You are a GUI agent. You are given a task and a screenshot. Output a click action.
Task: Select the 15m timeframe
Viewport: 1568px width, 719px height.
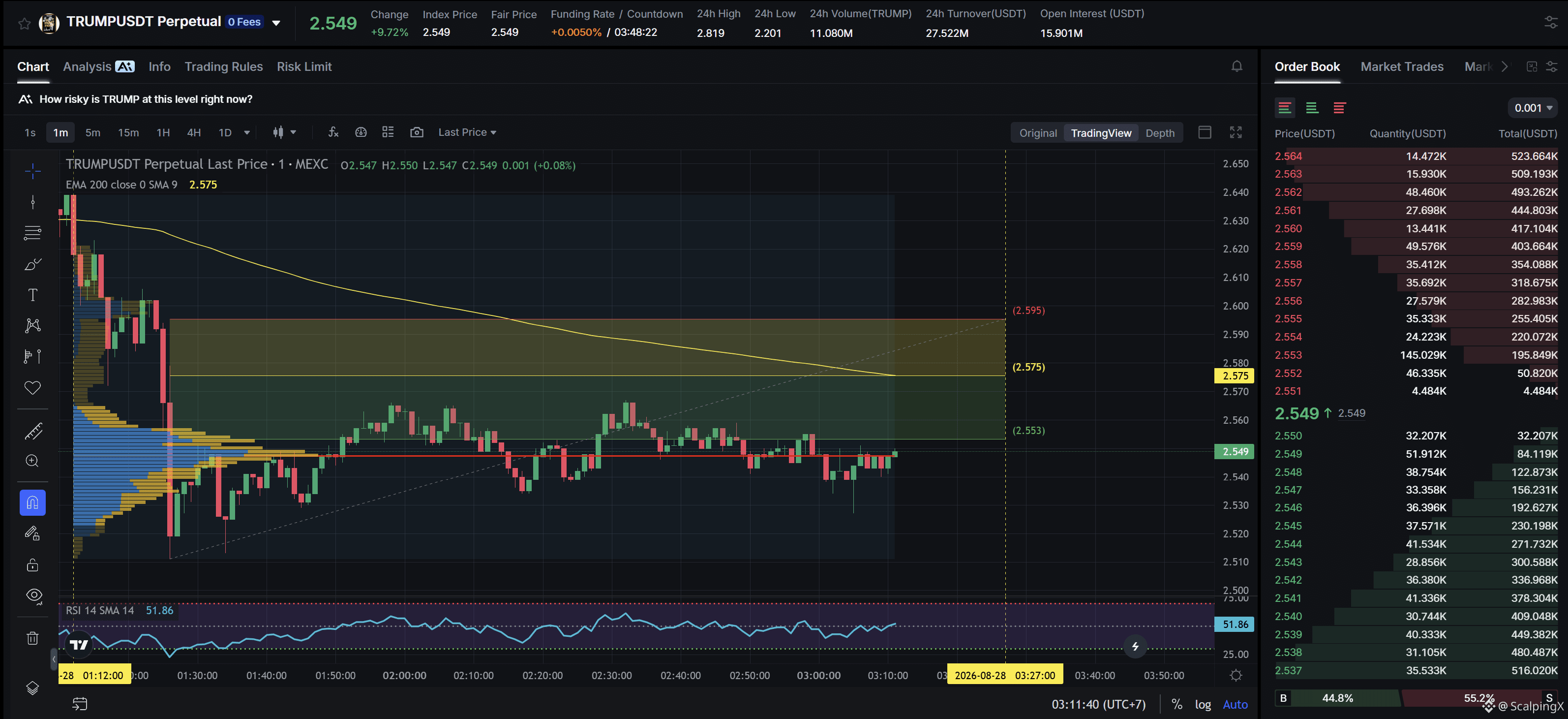point(128,132)
